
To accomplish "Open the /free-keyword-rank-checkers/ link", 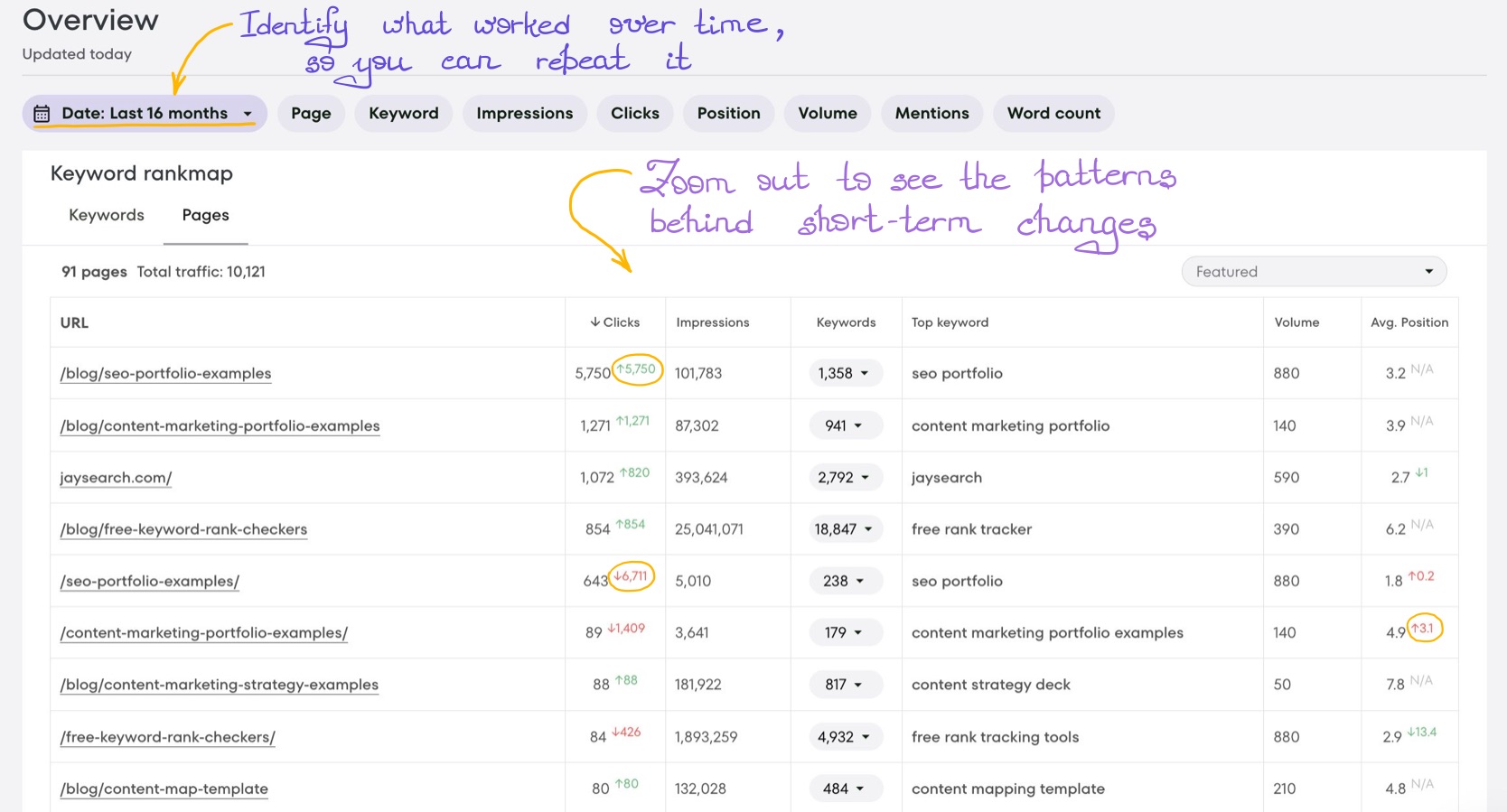I will (x=167, y=737).
